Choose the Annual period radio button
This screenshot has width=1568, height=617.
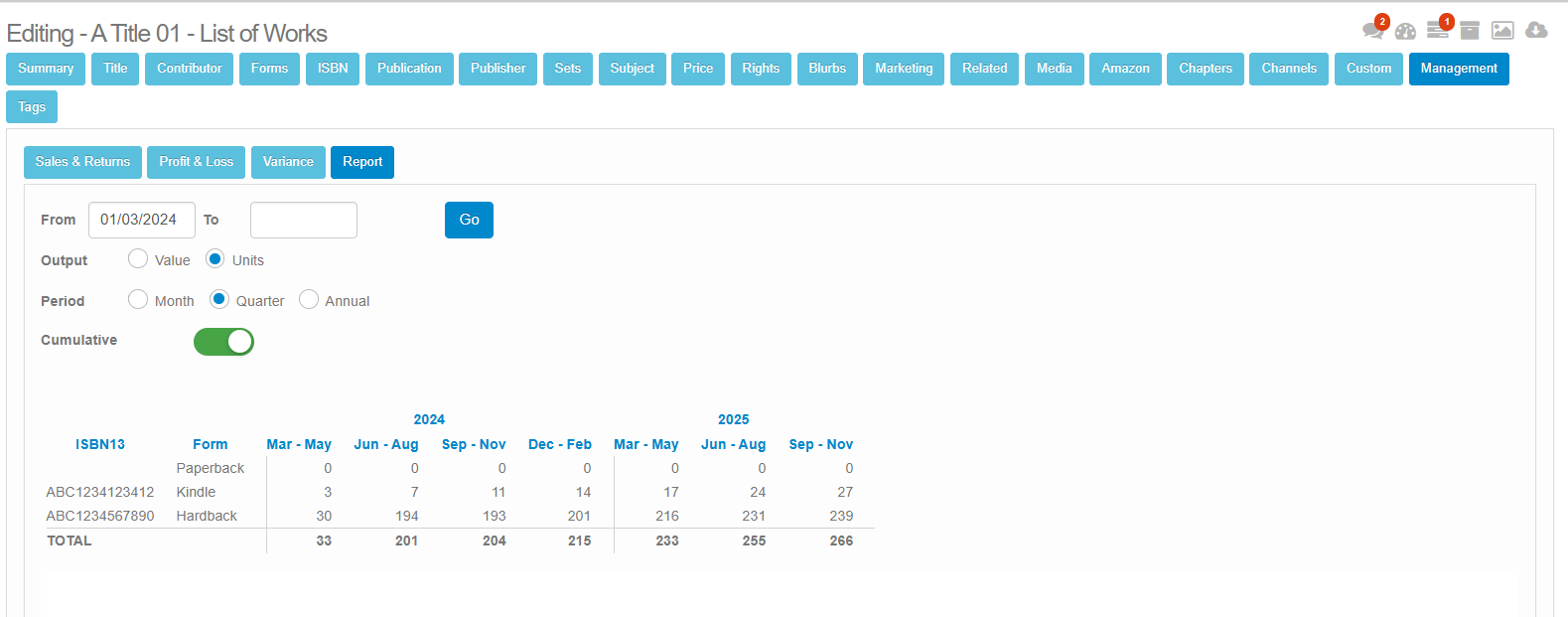[x=309, y=300]
